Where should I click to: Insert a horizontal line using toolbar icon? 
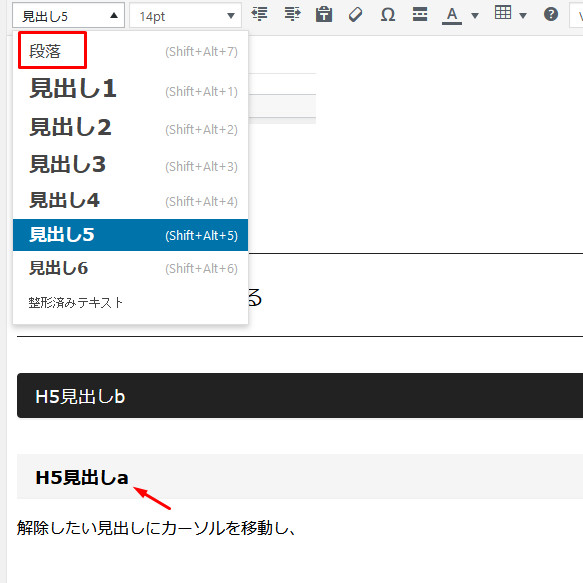tap(420, 15)
